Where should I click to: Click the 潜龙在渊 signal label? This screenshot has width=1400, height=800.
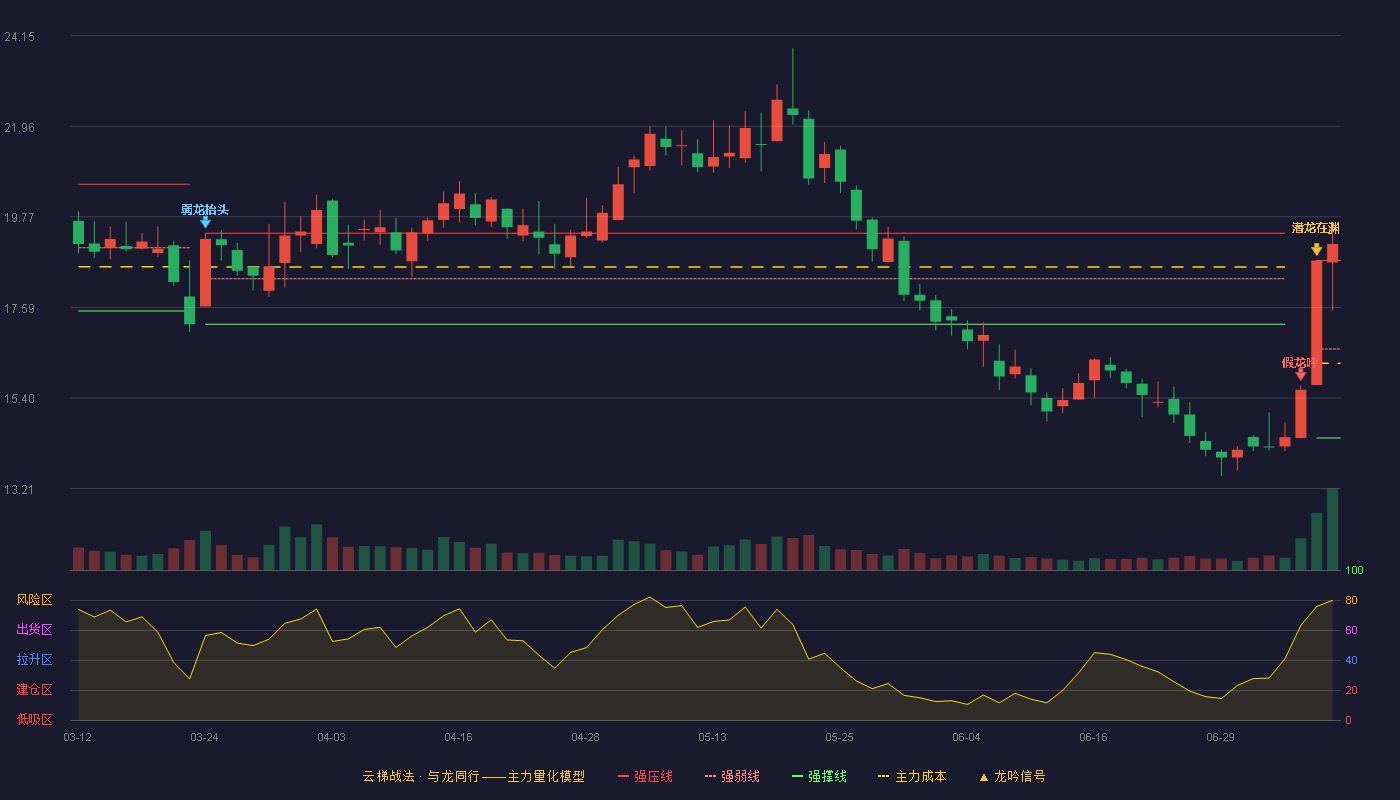tap(1315, 228)
